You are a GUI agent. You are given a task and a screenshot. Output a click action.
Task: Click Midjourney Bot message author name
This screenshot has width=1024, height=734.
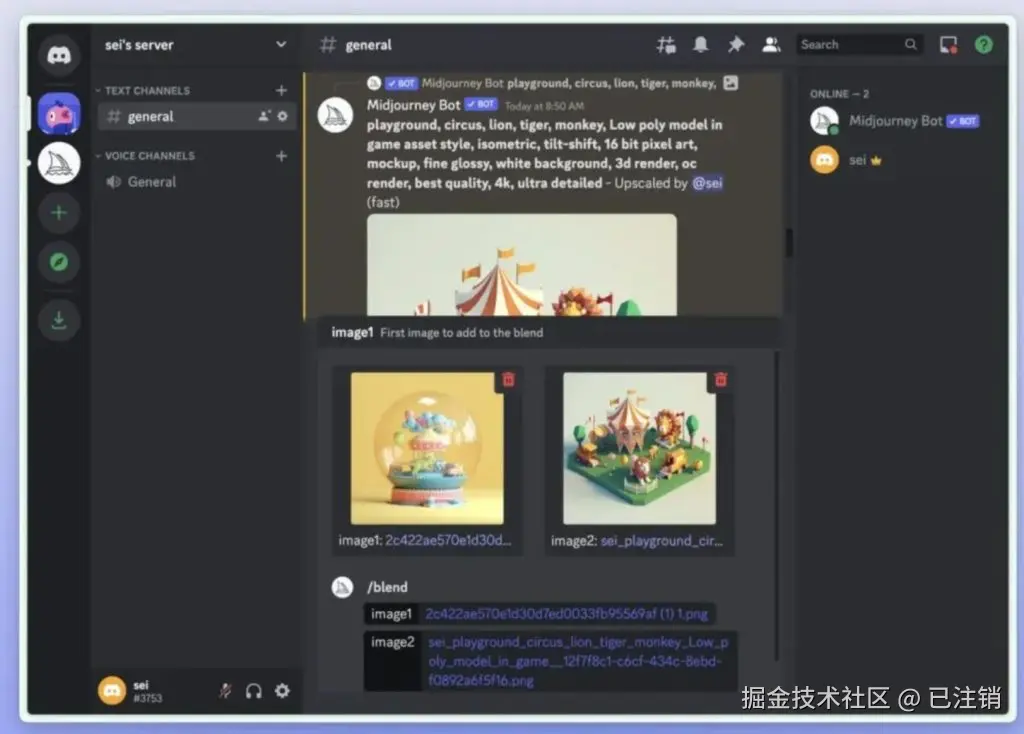(x=413, y=105)
